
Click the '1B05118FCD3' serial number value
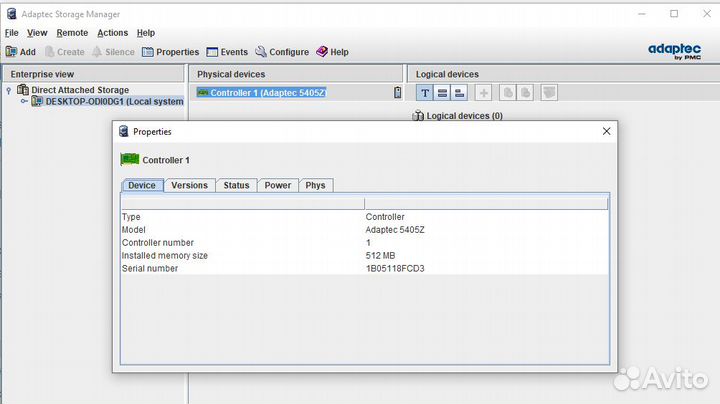point(395,268)
